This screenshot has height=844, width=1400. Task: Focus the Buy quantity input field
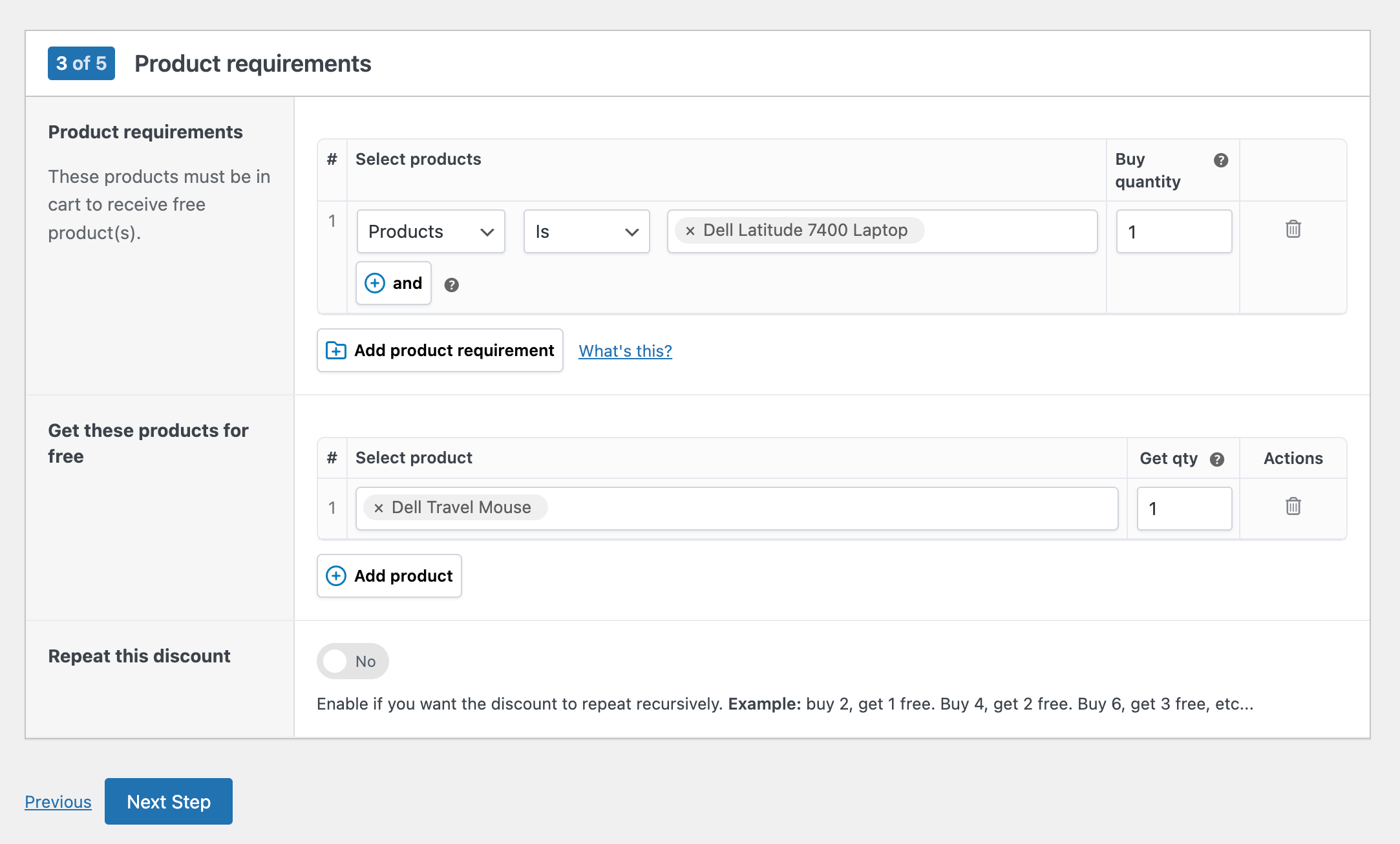pos(1174,231)
